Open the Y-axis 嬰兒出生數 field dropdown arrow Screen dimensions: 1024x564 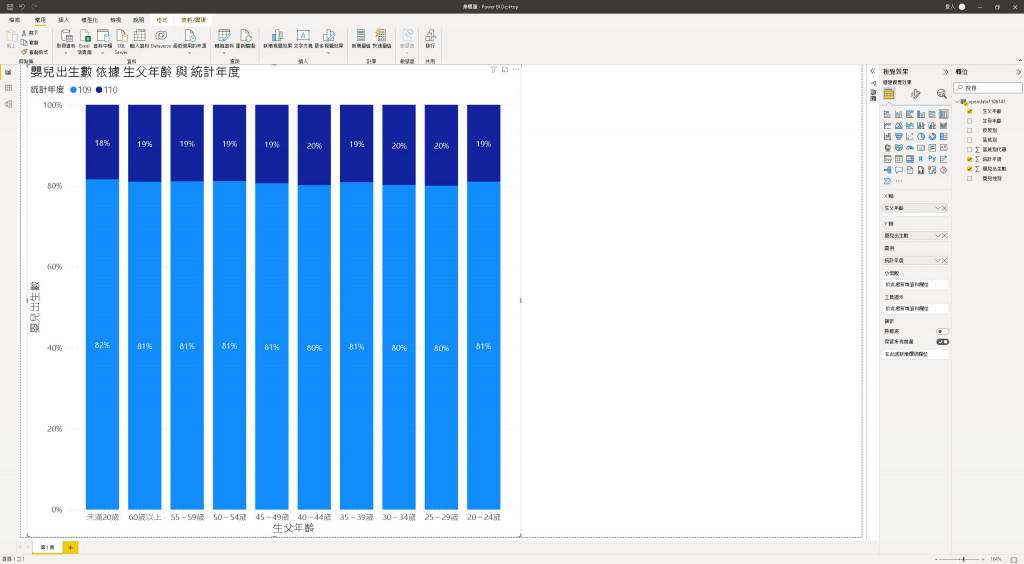[x=937, y=236]
